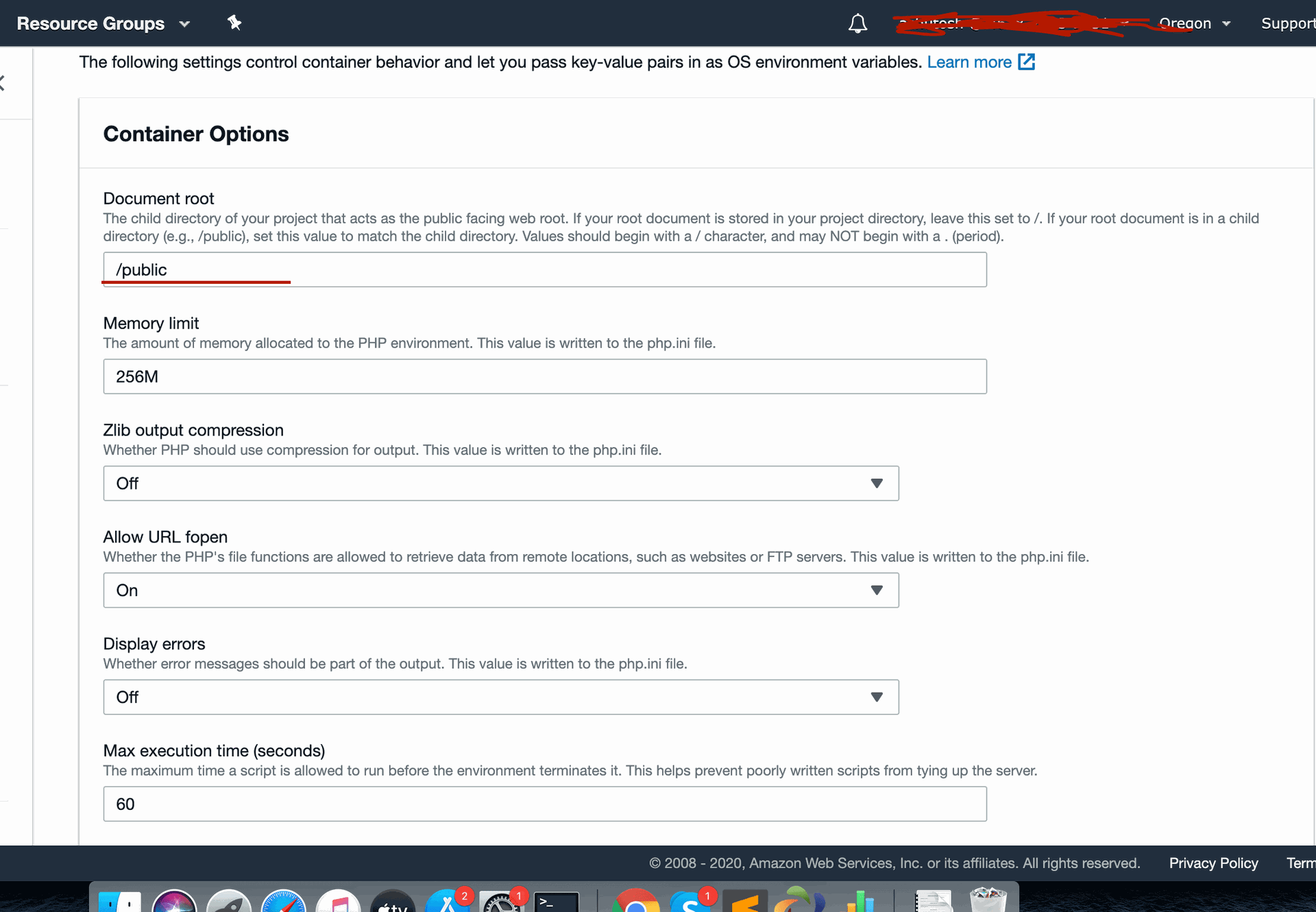
Task: Open Google Chrome from the dock
Action: (x=636, y=901)
